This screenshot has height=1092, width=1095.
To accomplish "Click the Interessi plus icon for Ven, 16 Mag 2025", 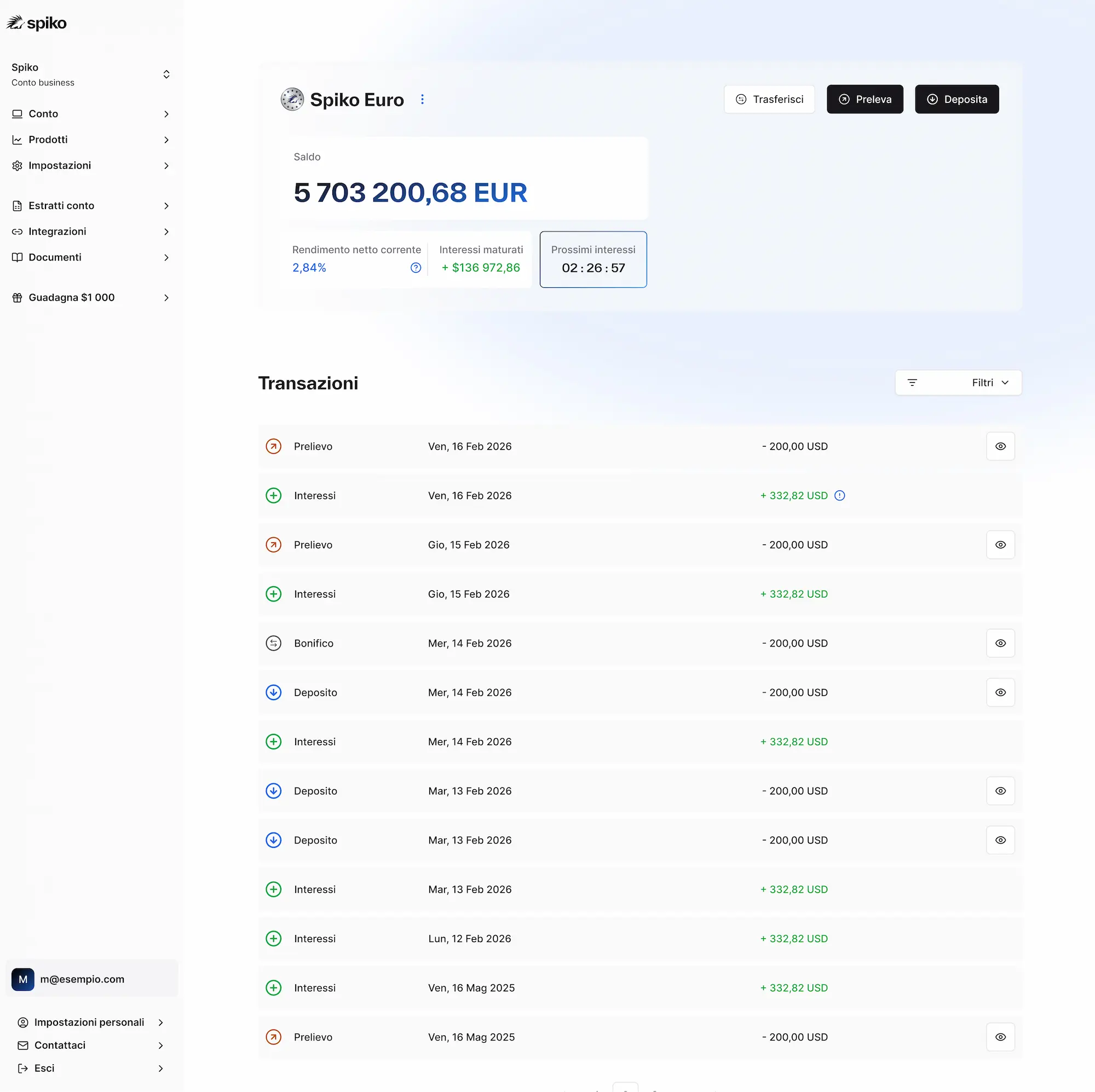I will tap(274, 988).
